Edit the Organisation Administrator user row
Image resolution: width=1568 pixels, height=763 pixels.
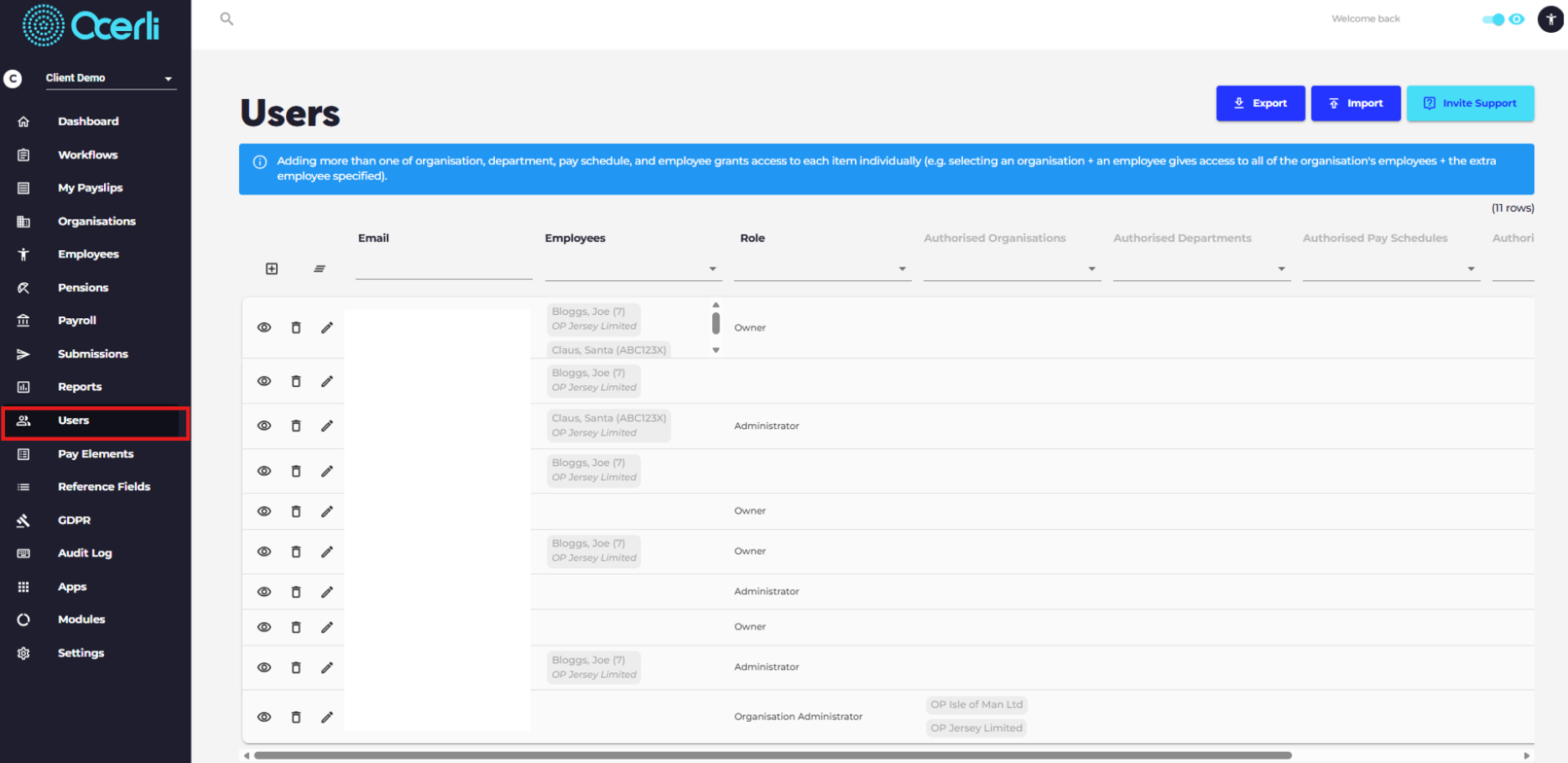[327, 717]
